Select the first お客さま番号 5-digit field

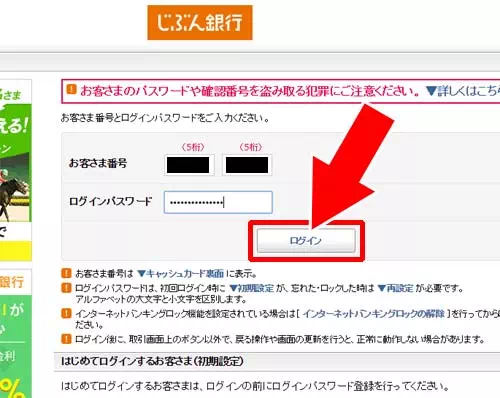click(189, 165)
